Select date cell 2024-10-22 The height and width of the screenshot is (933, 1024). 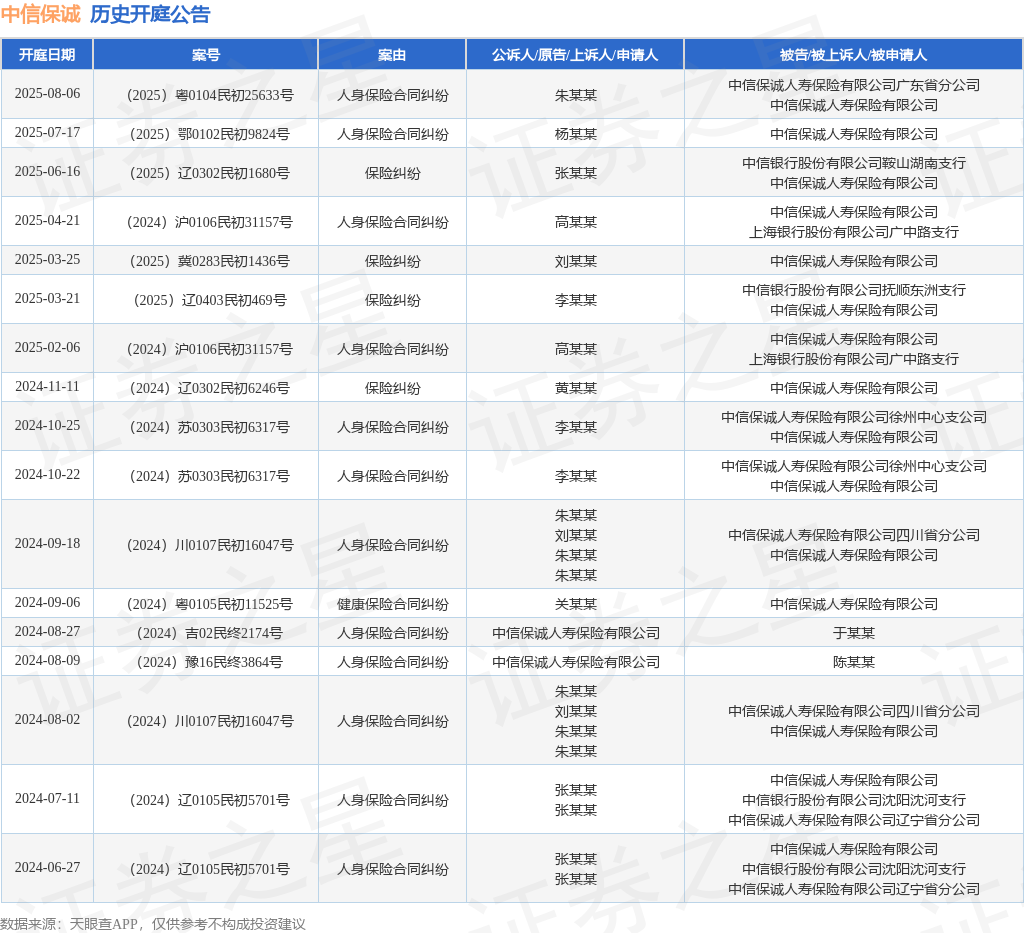pyautogui.click(x=47, y=474)
